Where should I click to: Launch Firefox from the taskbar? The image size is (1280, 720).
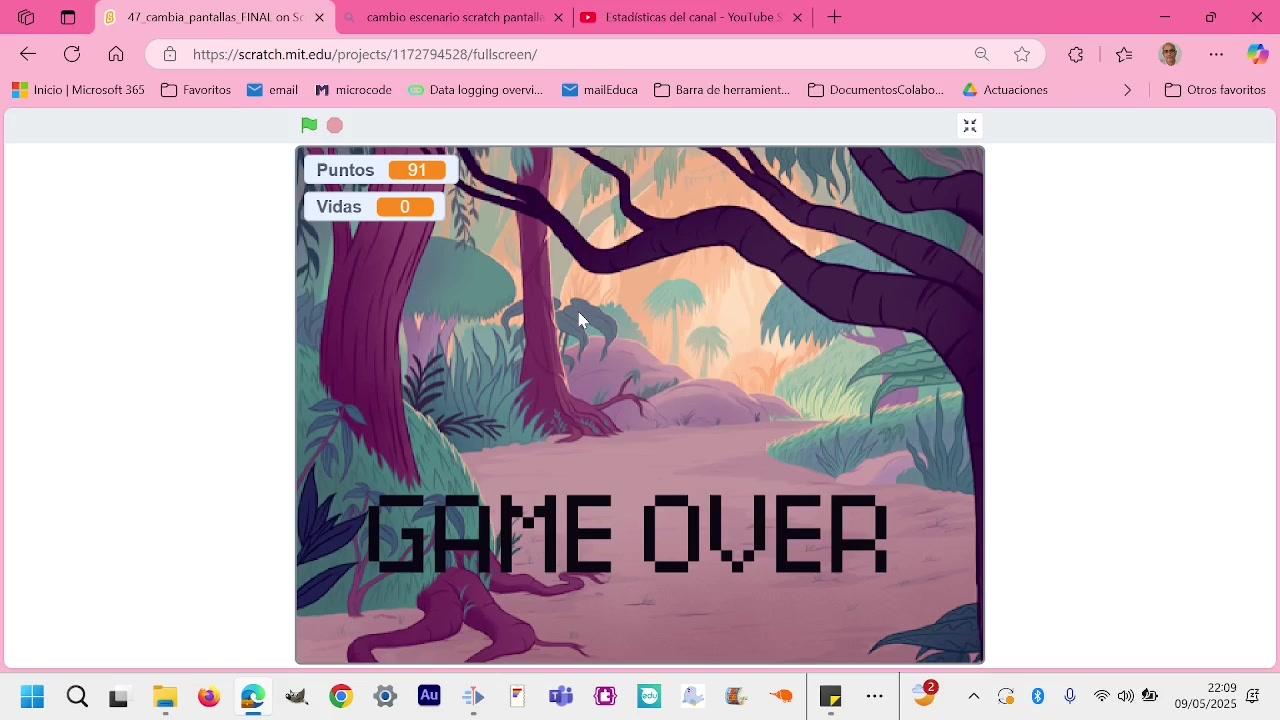[209, 696]
